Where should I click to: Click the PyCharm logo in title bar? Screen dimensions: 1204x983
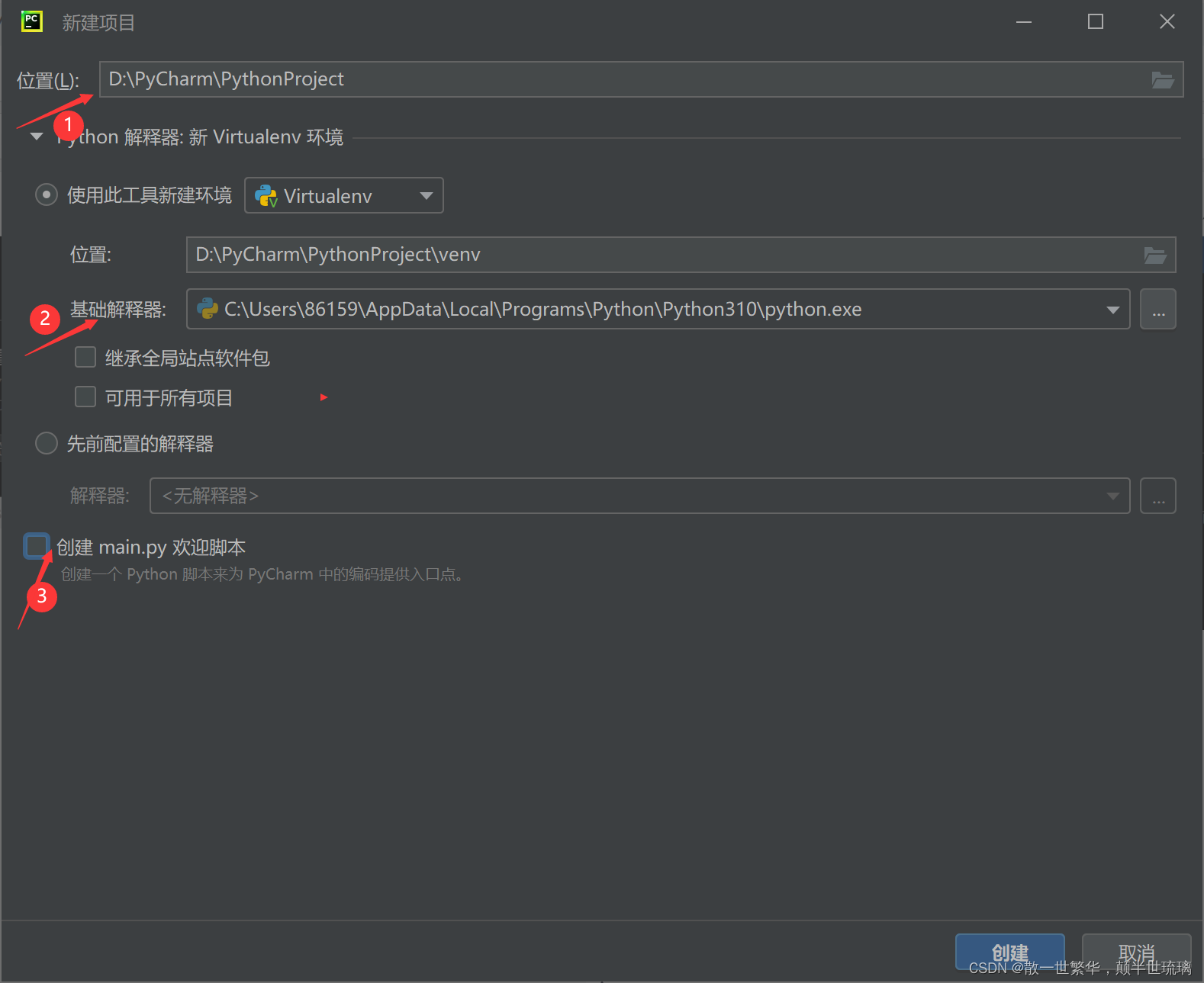coord(31,21)
